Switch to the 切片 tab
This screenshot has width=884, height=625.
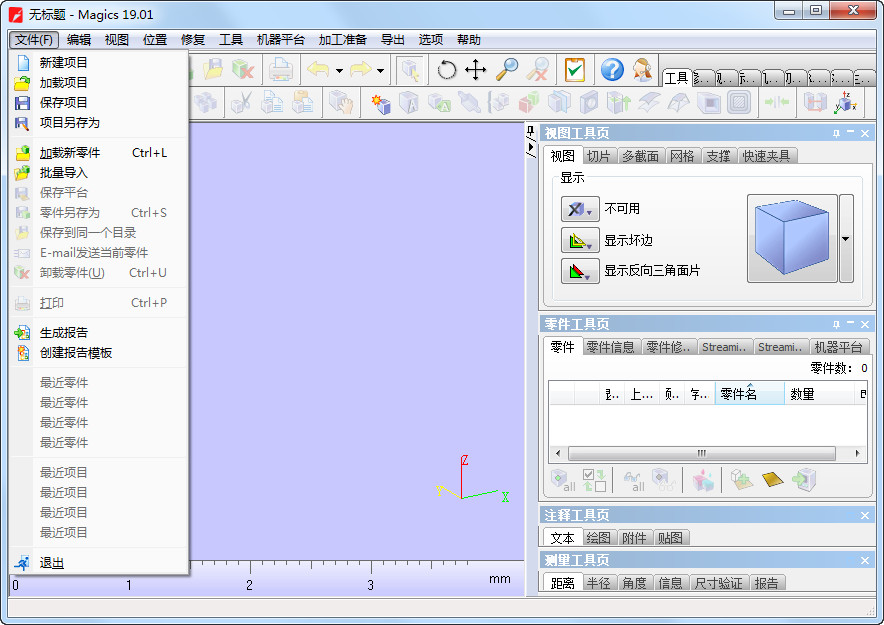point(598,156)
